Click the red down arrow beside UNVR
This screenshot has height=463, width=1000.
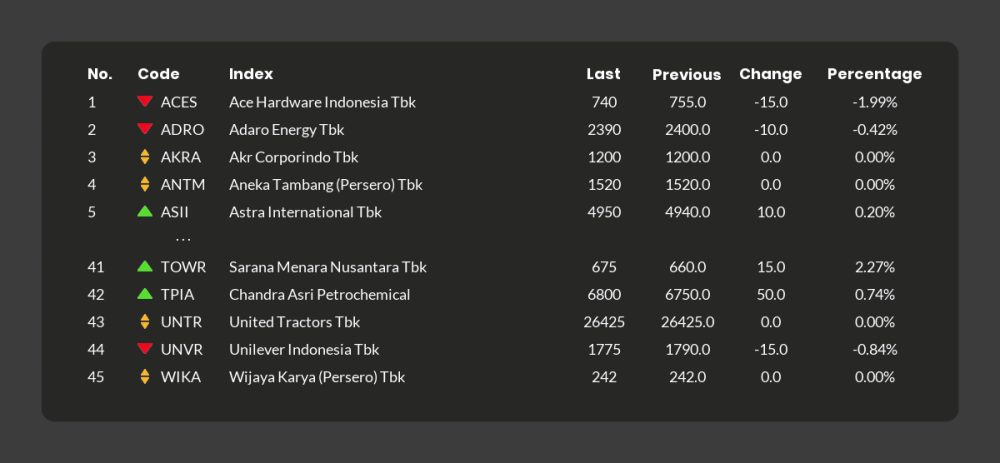[145, 349]
